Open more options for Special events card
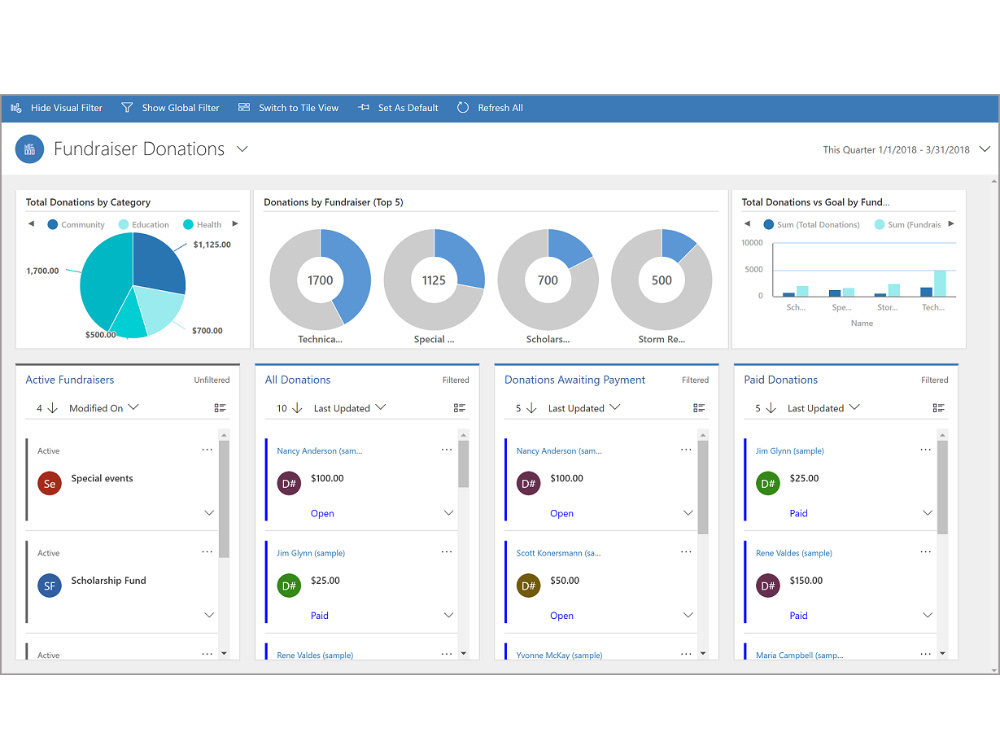Viewport: 1000px width, 750px height. coord(207,450)
